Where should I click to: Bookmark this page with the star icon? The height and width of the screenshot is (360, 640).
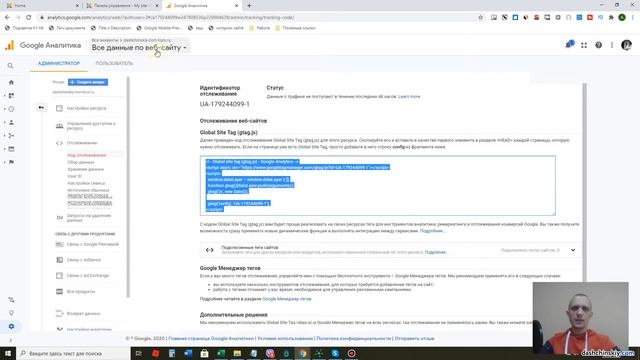click(480, 18)
